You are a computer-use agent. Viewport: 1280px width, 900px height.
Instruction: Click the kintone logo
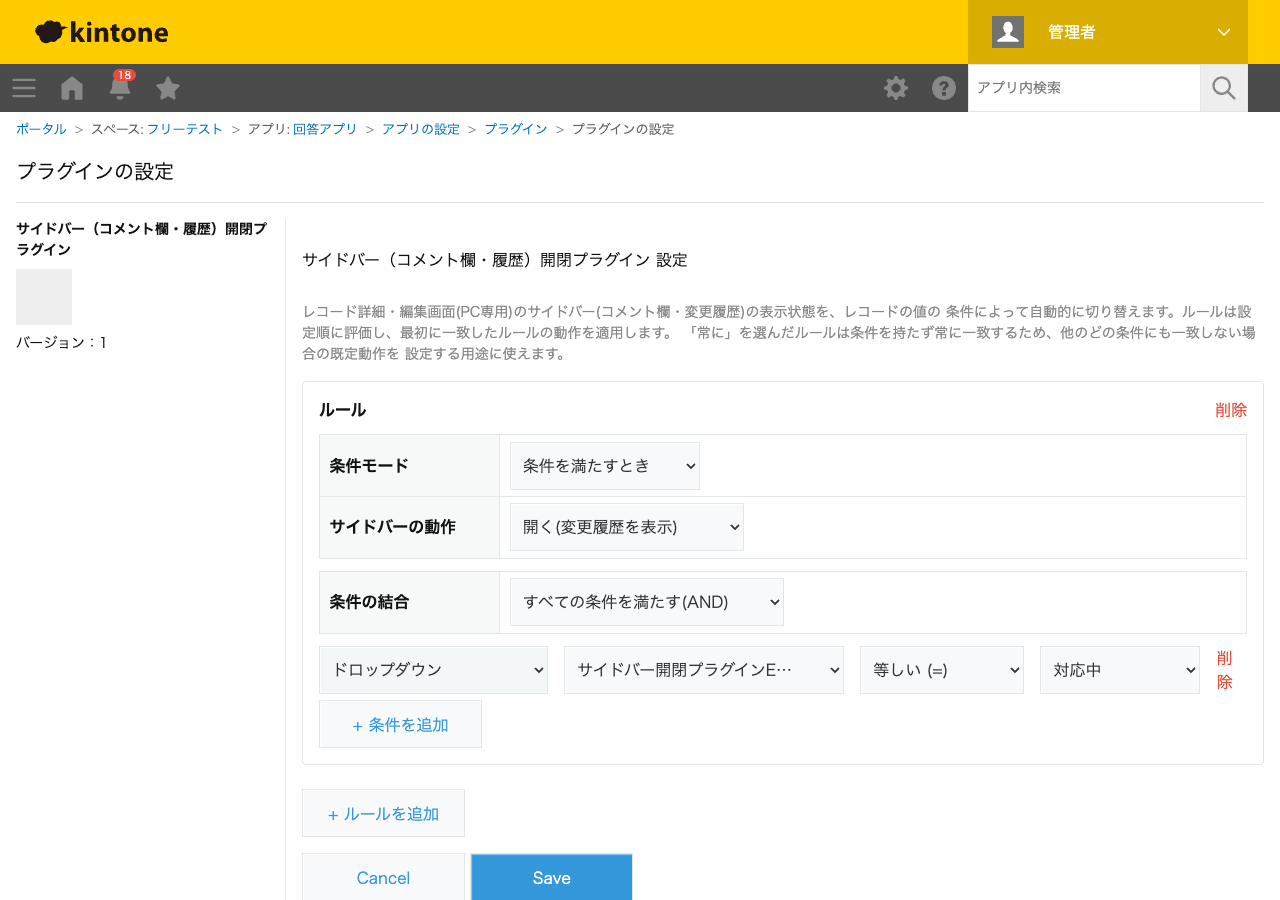pyautogui.click(x=102, y=32)
